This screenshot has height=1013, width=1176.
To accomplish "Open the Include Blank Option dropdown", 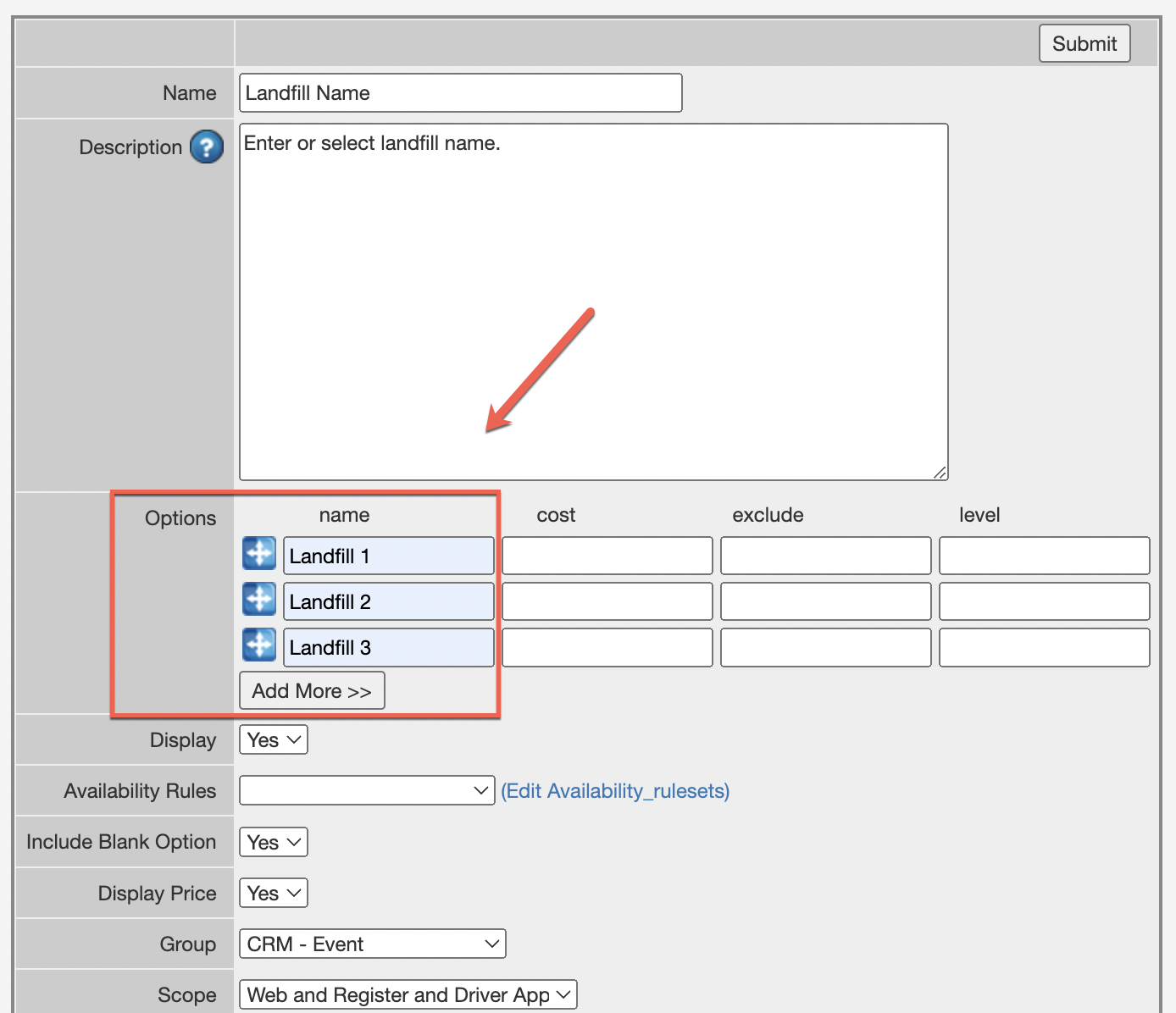I will tap(274, 843).
